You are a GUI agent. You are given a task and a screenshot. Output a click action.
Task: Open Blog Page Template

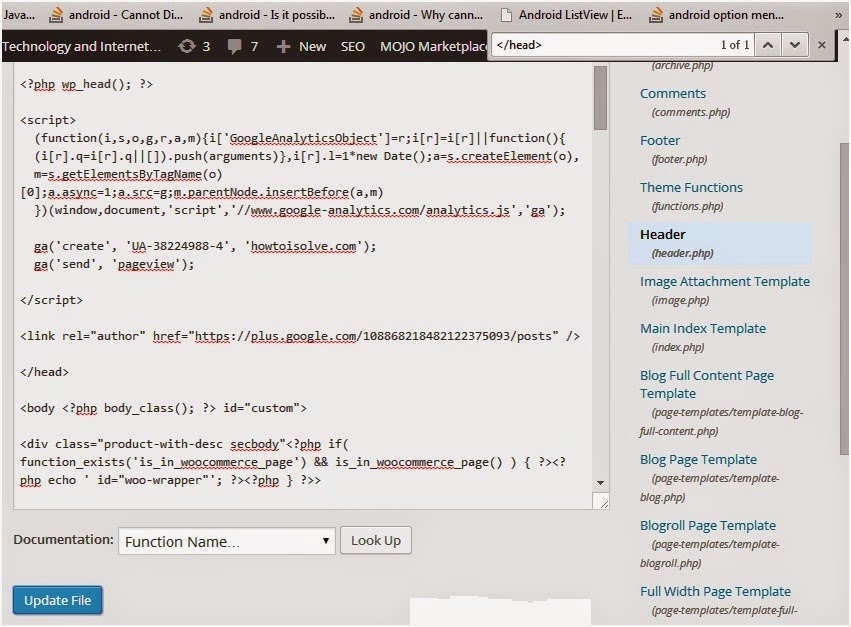point(698,459)
